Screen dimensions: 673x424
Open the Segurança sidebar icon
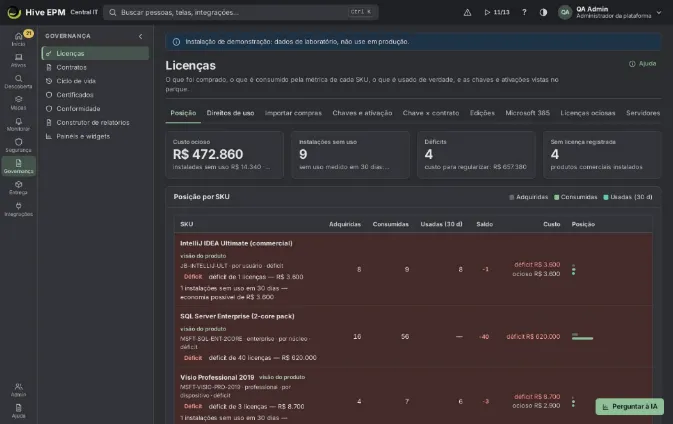pyautogui.click(x=18, y=145)
